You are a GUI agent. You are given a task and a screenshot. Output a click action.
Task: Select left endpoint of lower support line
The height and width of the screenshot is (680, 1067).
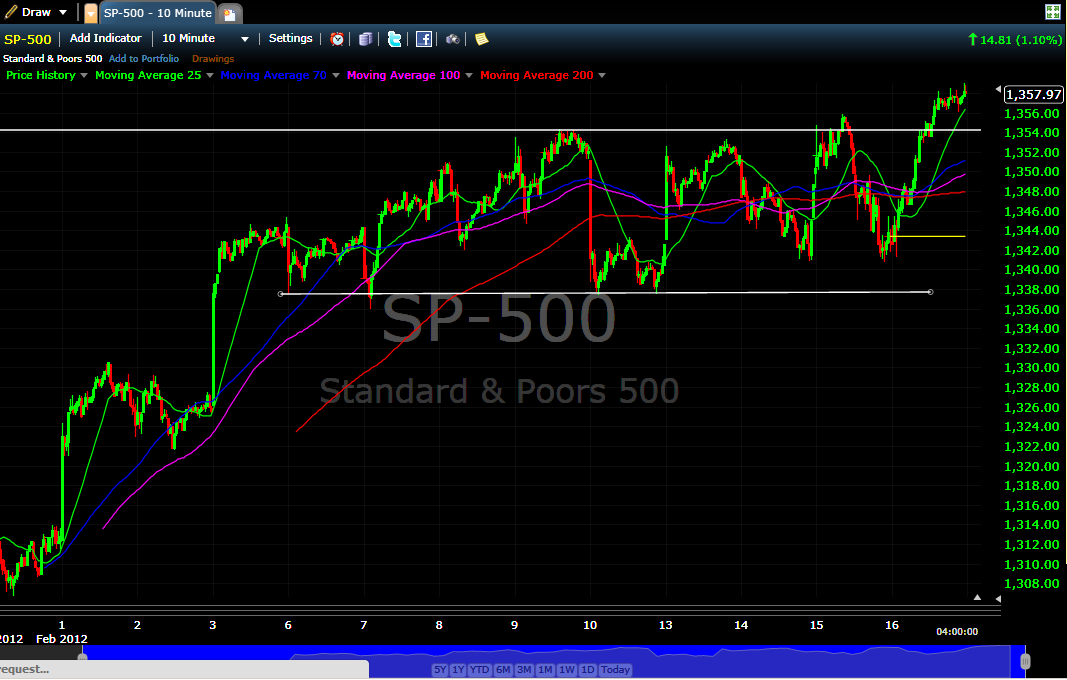280,294
